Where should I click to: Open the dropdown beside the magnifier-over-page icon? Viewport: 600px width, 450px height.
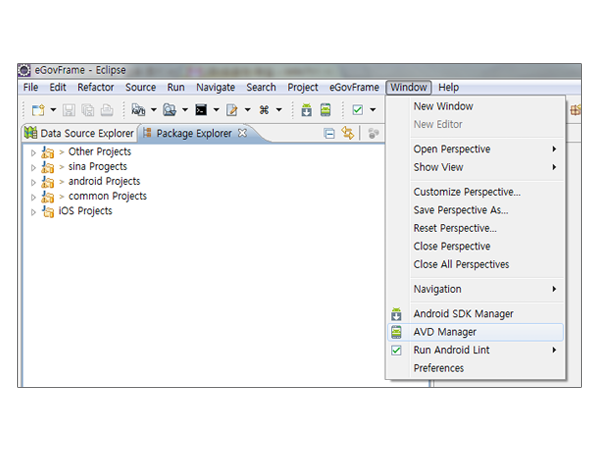153,110
